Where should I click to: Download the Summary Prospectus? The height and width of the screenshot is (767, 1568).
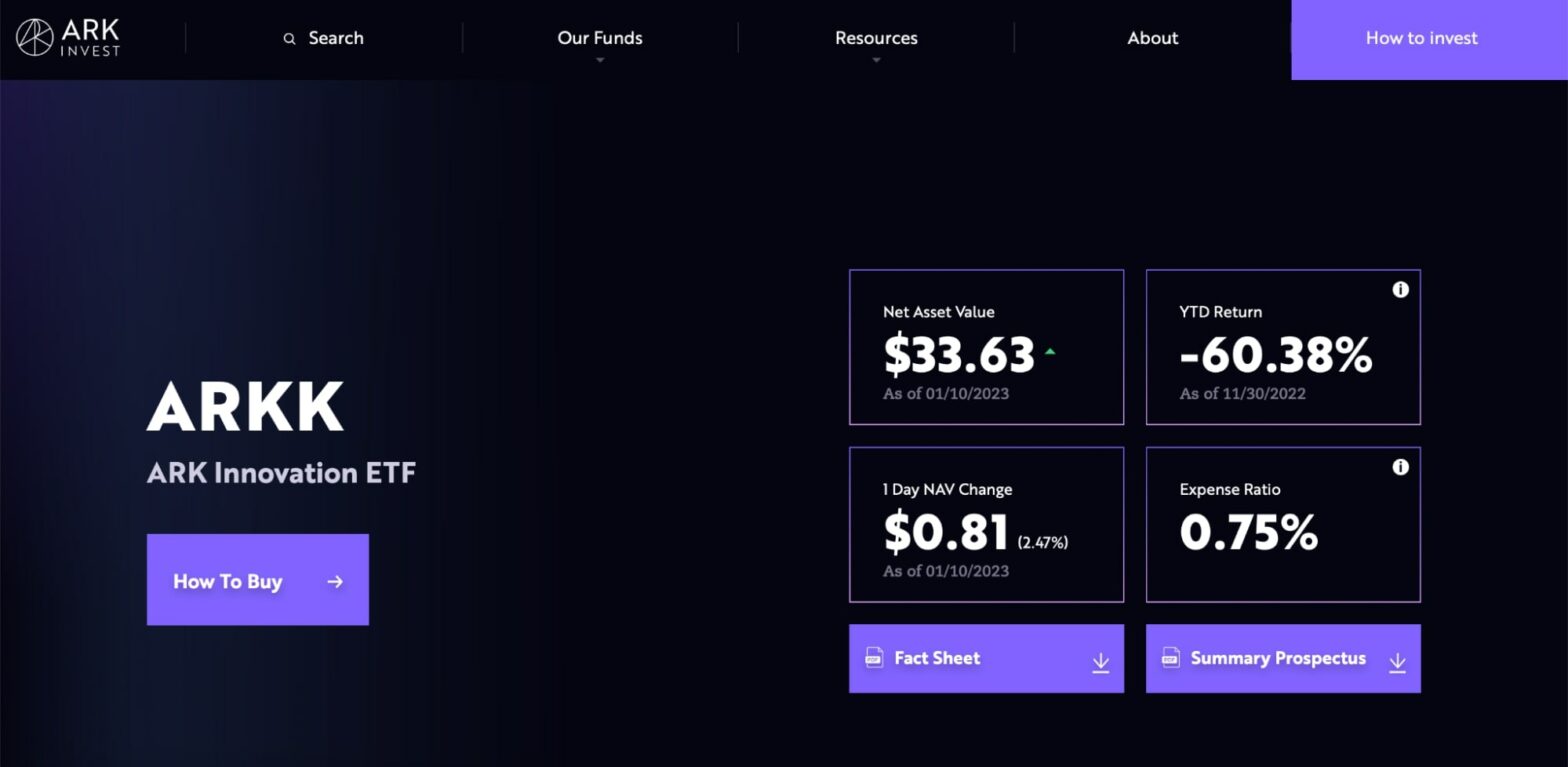(x=1283, y=658)
